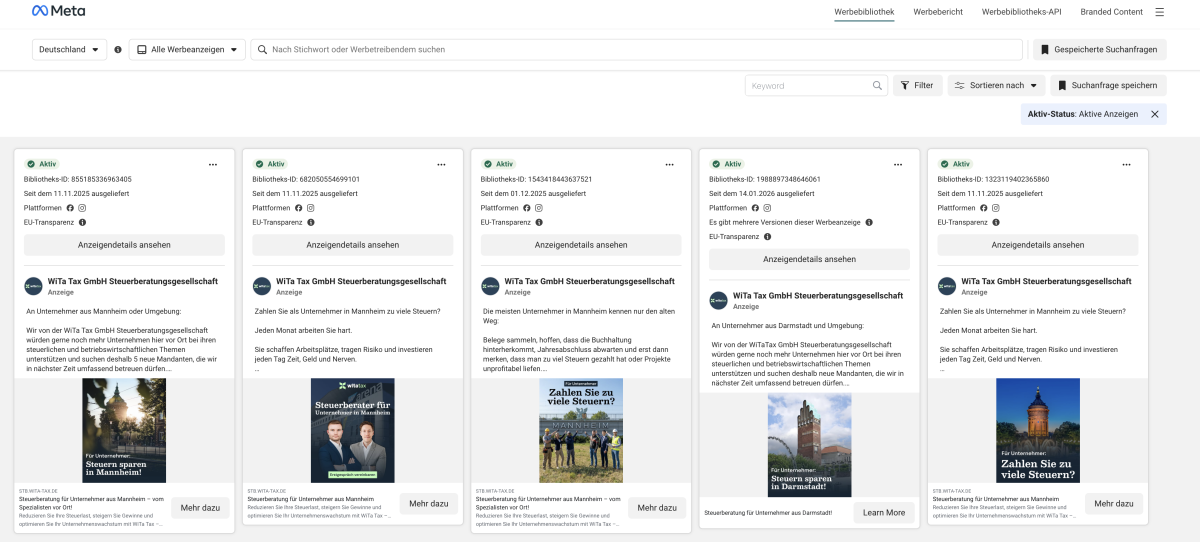
Task: Open the Mannheim sign group photo ad image
Action: (x=581, y=430)
